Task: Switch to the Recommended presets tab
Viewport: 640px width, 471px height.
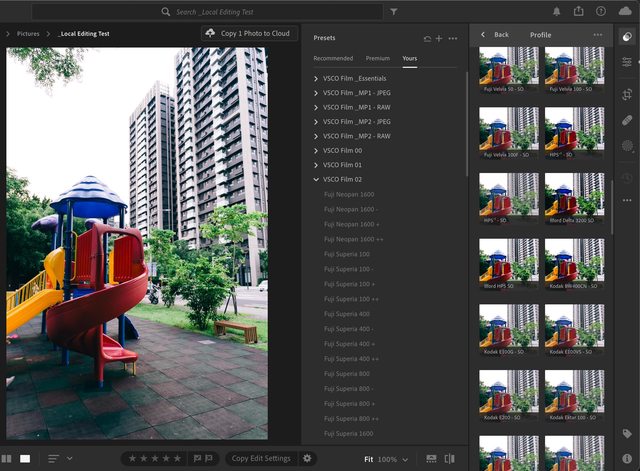Action: pos(333,59)
